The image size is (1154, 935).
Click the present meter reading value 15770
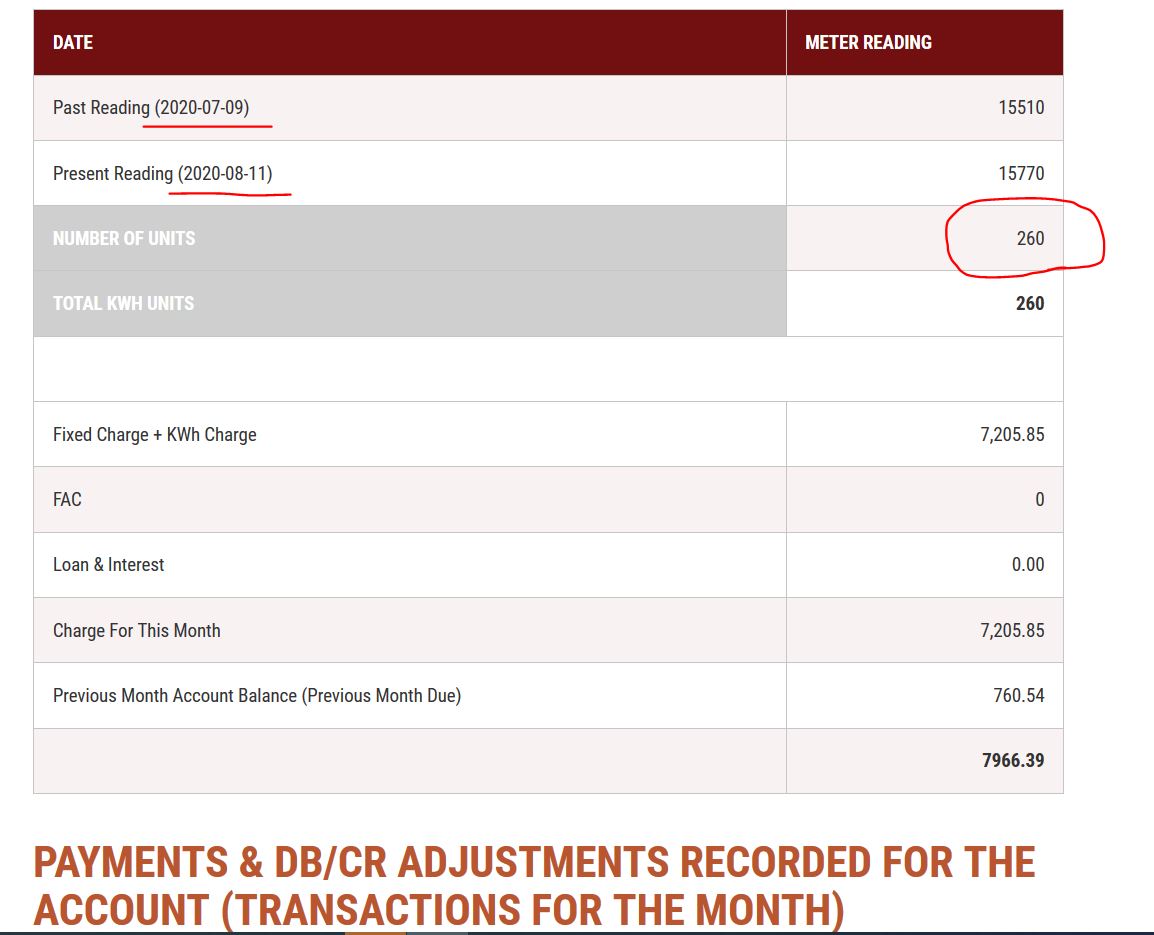pyautogui.click(x=1021, y=174)
